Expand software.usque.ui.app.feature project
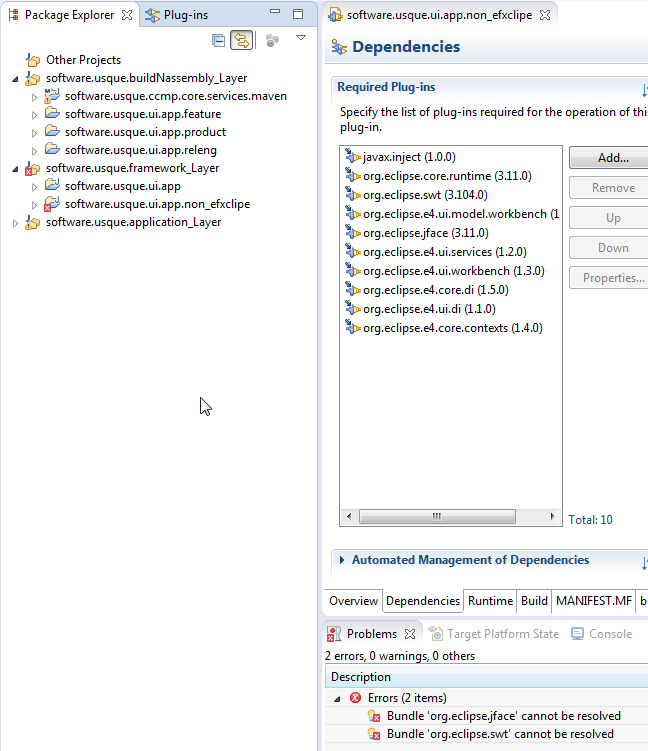The height and width of the screenshot is (751, 648). click(x=34, y=115)
